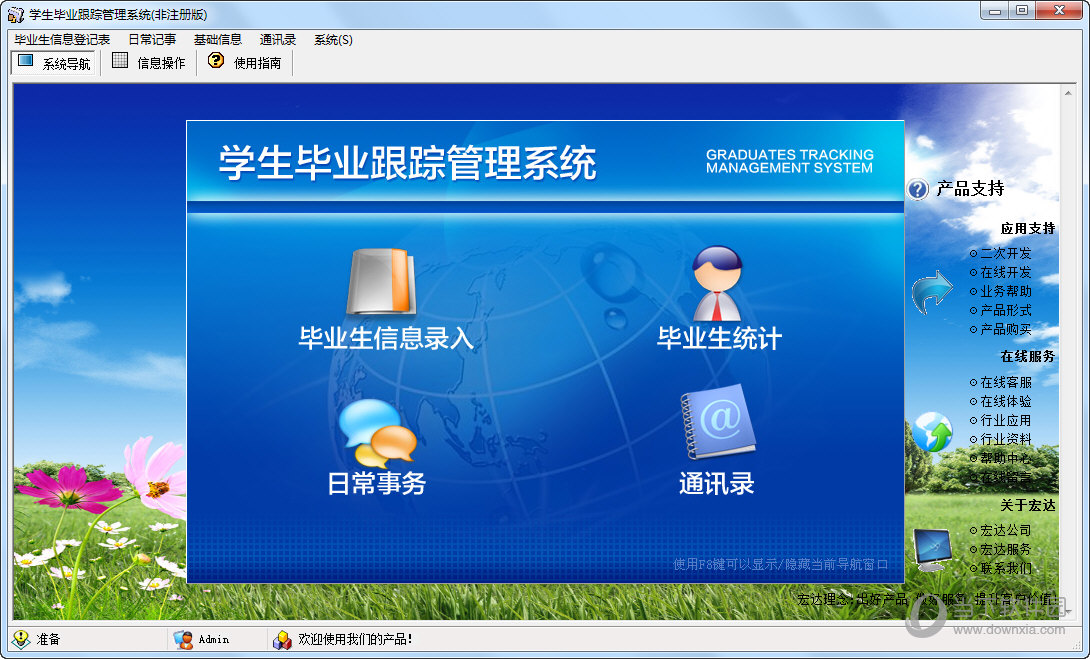The width and height of the screenshot is (1090, 659).
Task: Click 欢迎使用我们的产品! status text
Action: [355, 640]
